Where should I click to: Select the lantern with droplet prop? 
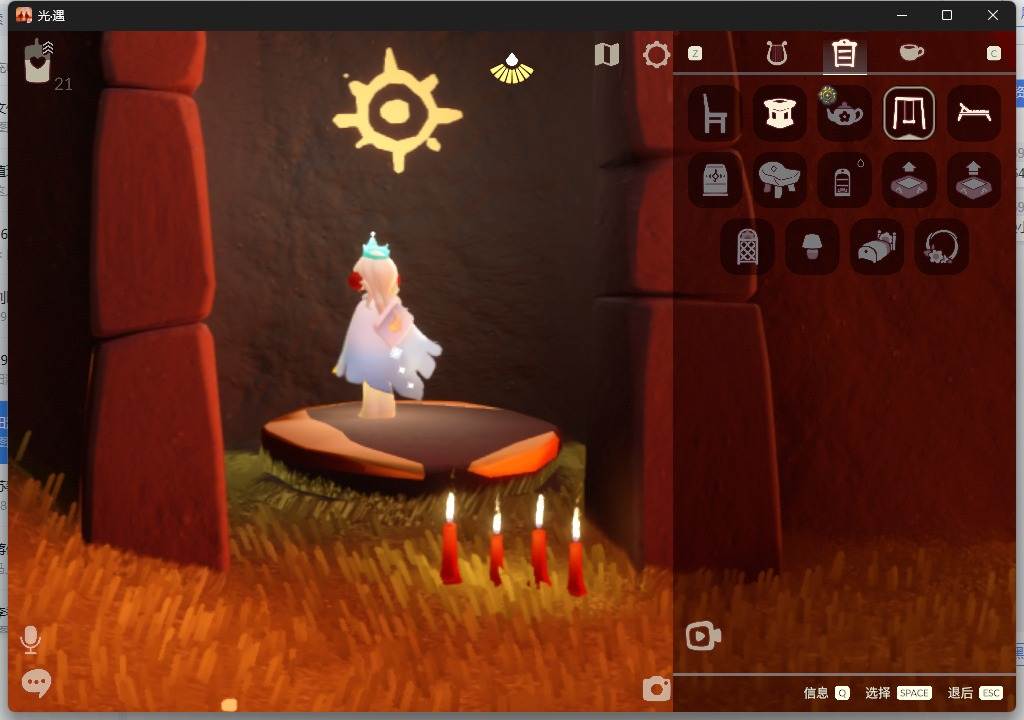(x=844, y=180)
